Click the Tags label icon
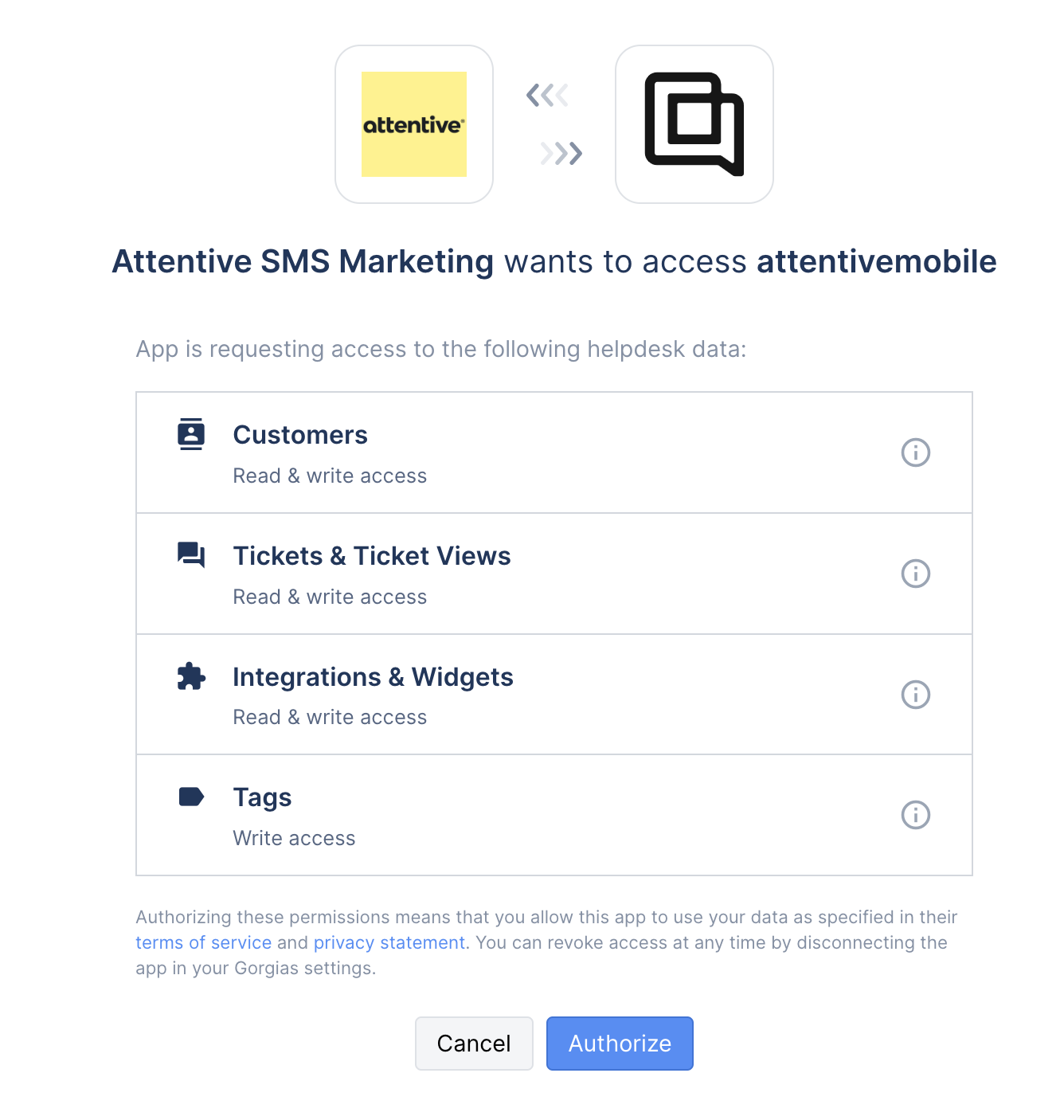 tap(190, 797)
